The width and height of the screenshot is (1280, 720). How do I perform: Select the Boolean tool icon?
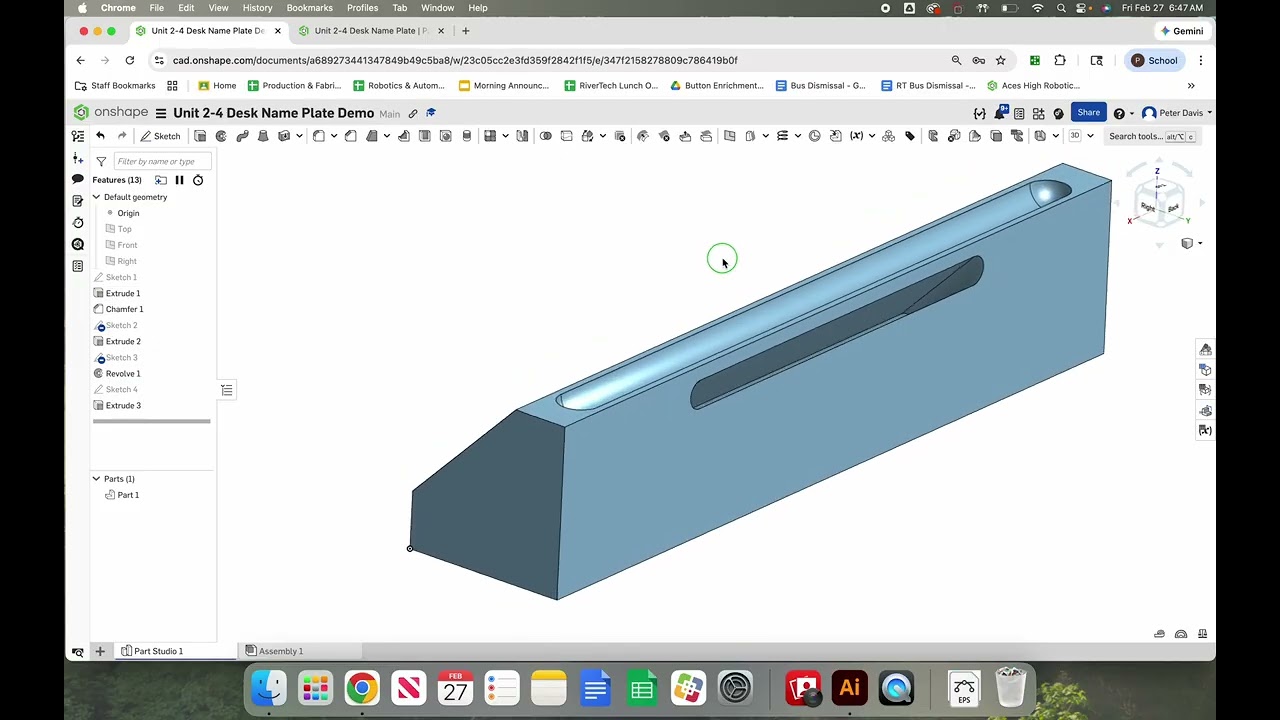[x=545, y=136]
